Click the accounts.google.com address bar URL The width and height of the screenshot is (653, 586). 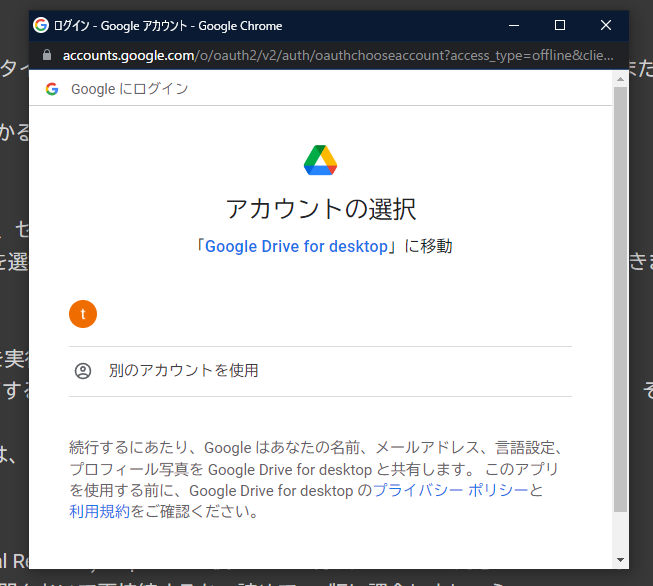338,55
